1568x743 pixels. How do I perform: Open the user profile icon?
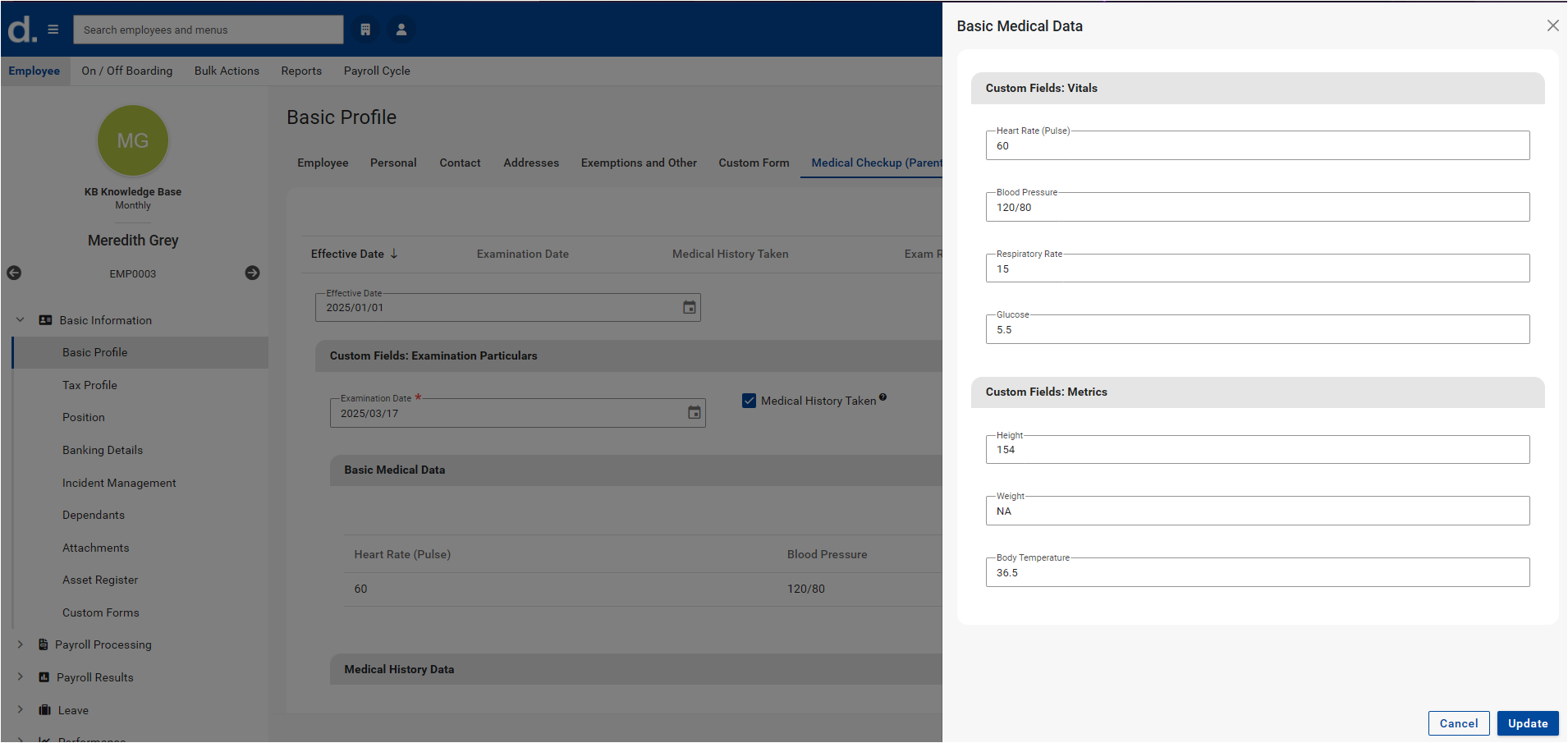point(401,30)
